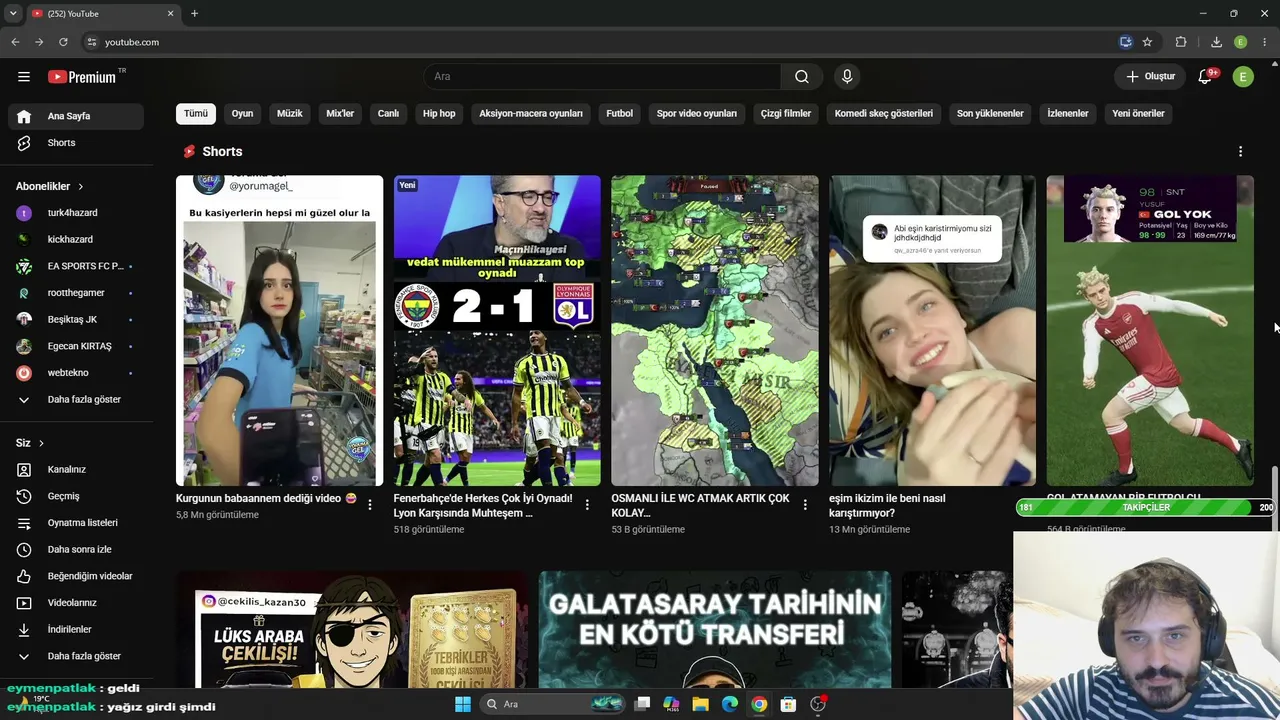Select the Canlı filter chip

(x=388, y=114)
